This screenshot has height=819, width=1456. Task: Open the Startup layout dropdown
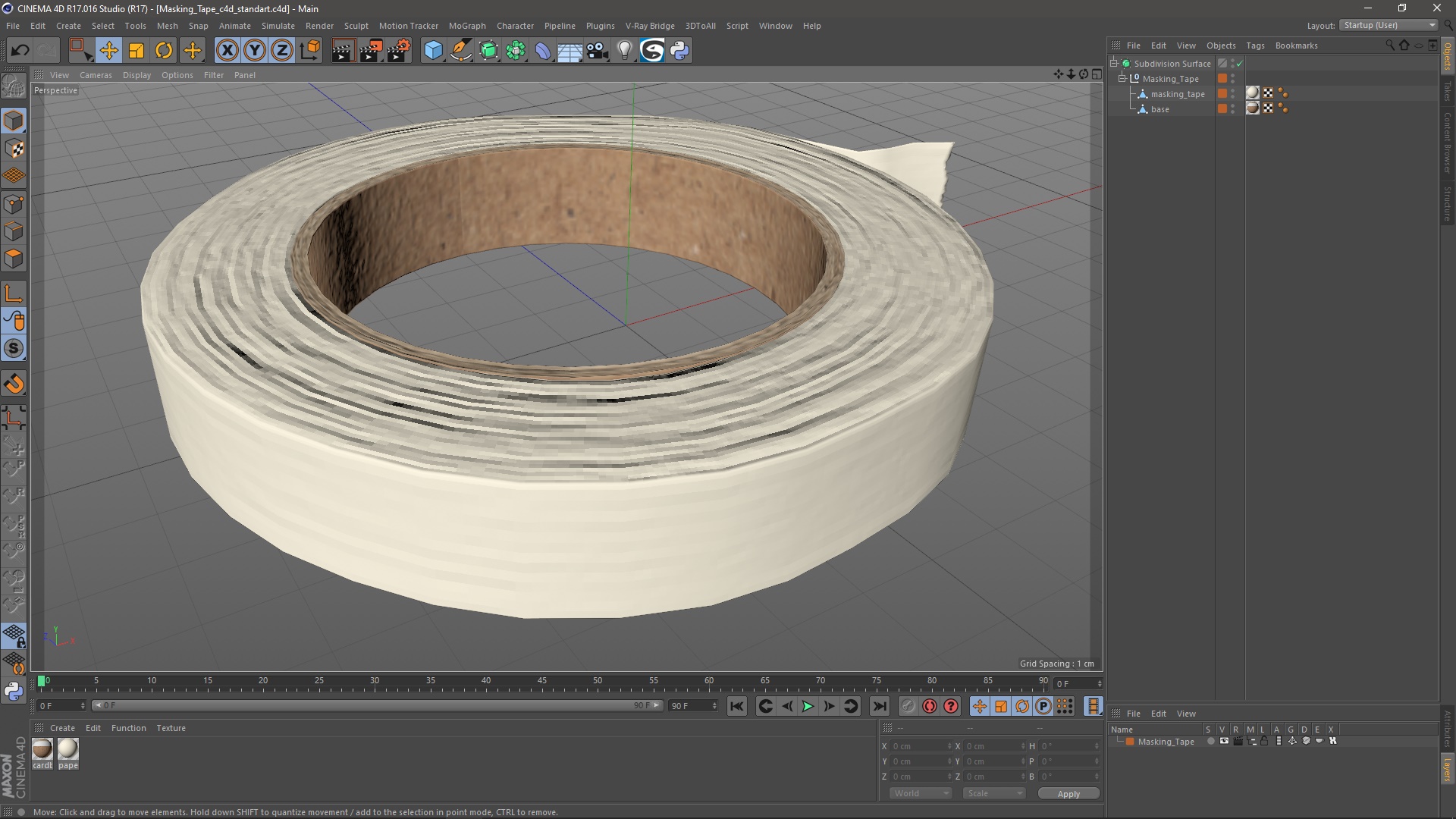(x=1389, y=25)
